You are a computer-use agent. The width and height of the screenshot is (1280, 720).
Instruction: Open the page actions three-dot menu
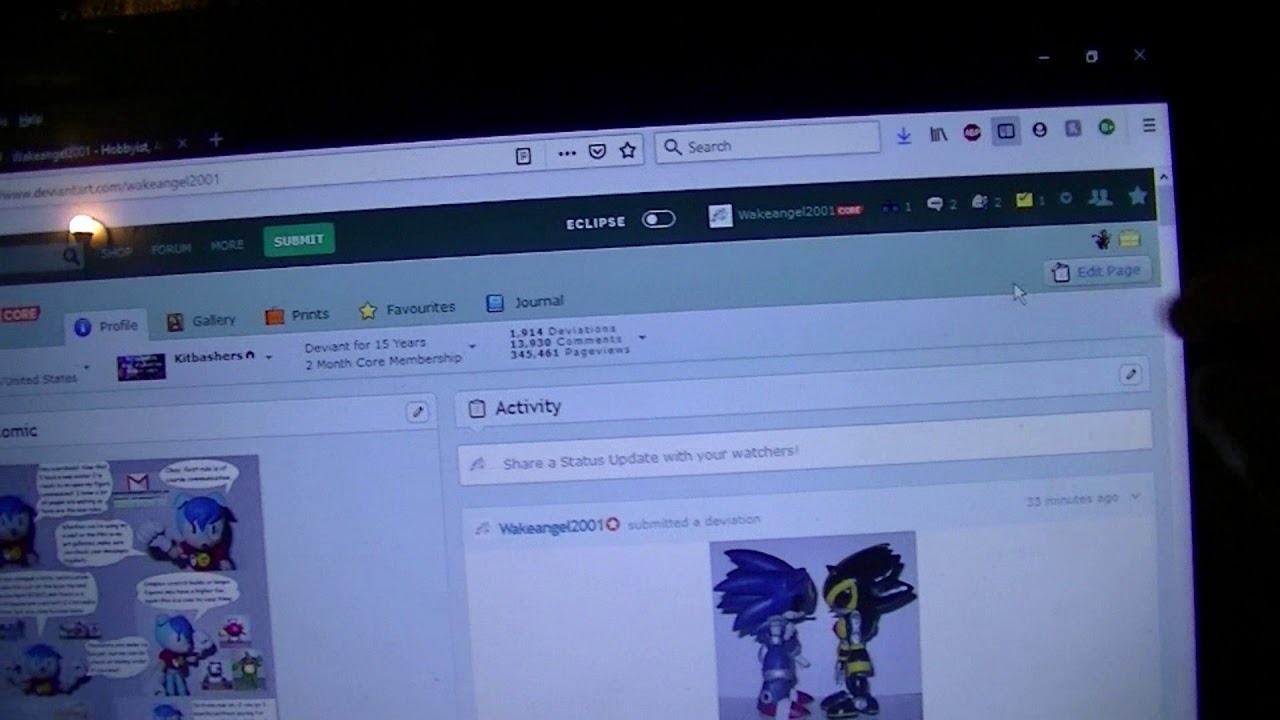tap(567, 153)
